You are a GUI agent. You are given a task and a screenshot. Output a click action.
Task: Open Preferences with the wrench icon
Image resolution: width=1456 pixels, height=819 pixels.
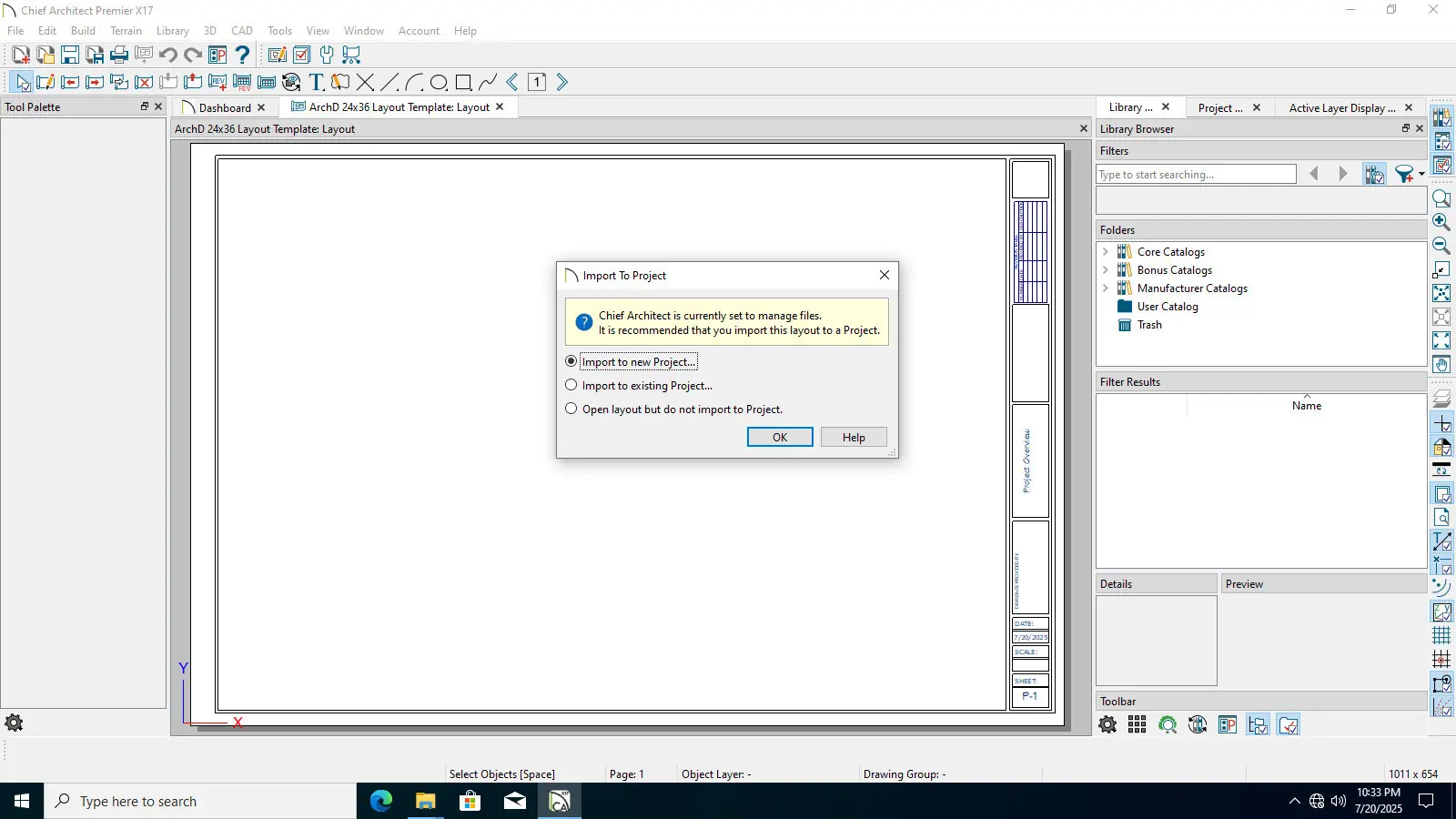tap(327, 56)
